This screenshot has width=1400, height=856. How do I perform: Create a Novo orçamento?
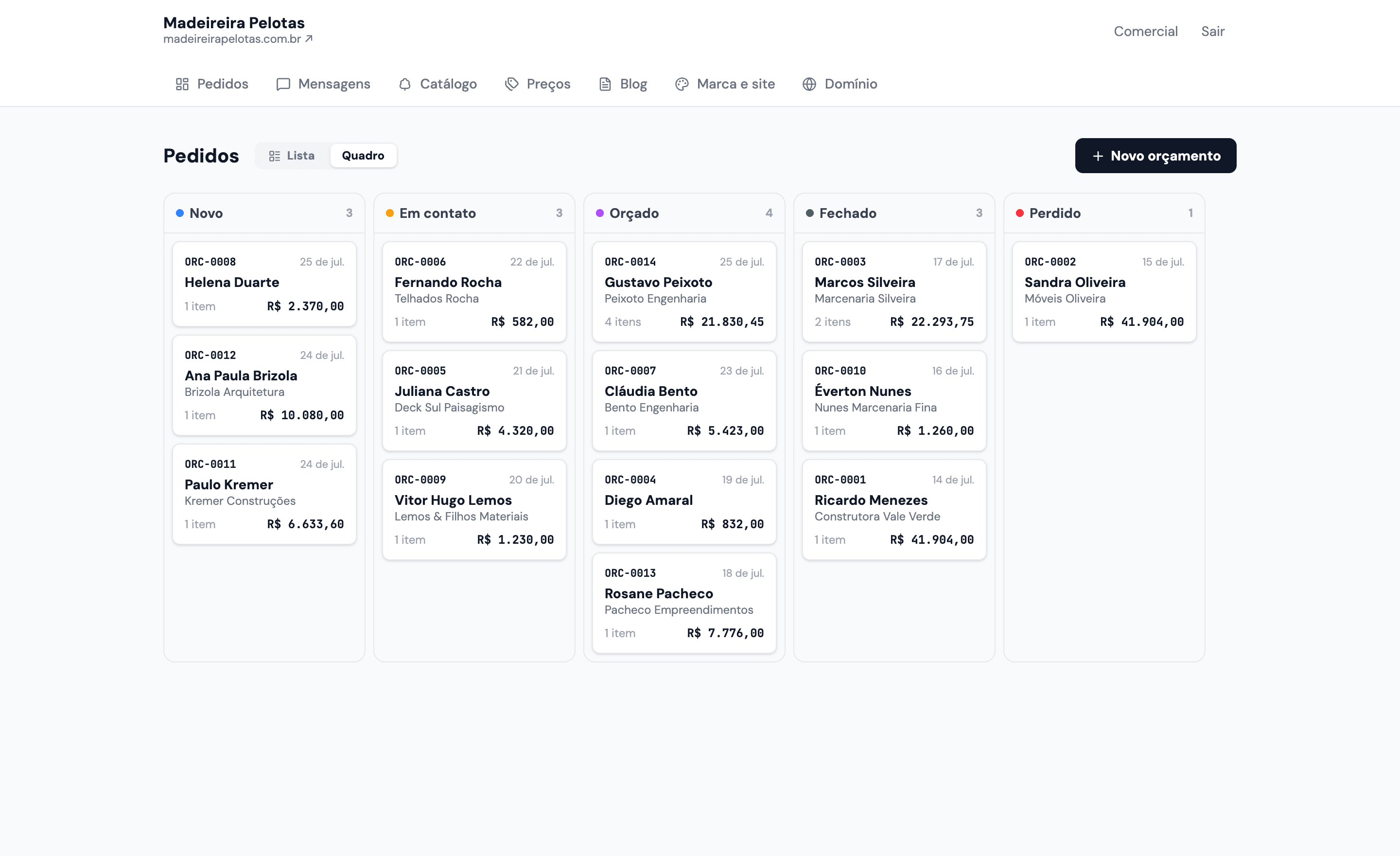click(x=1155, y=156)
